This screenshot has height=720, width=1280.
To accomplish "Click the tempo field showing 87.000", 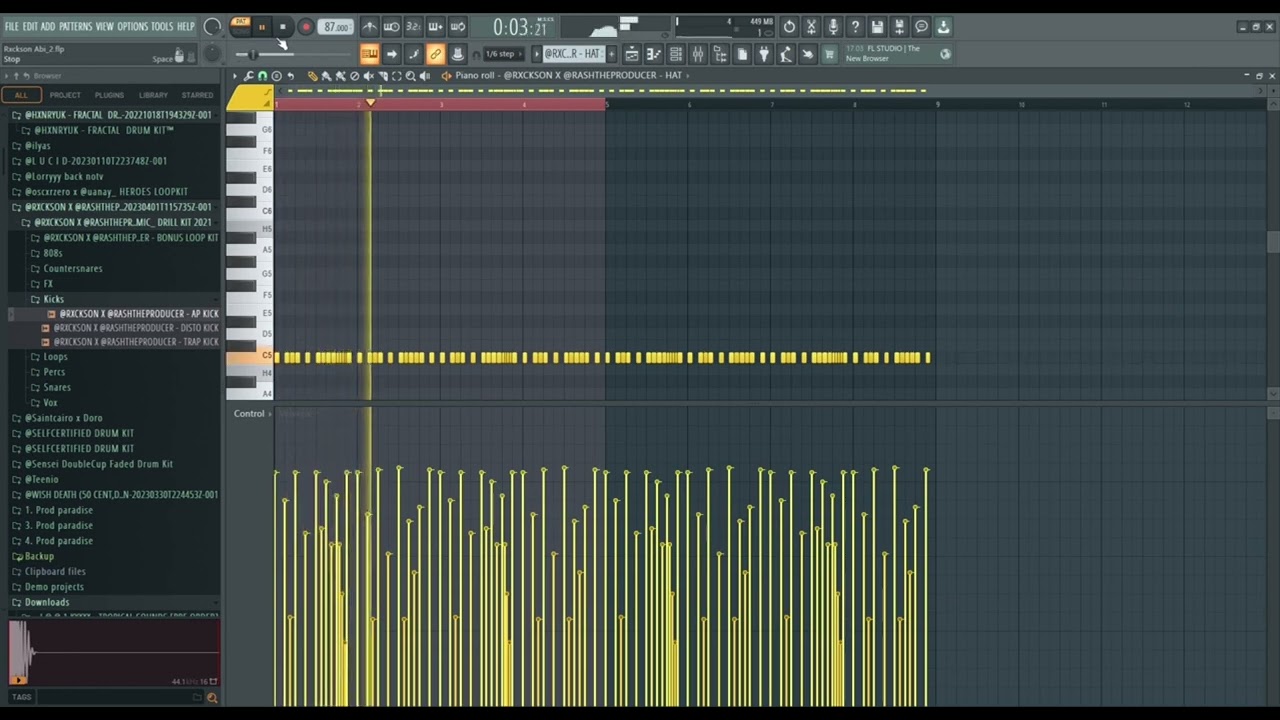I will point(335,27).
